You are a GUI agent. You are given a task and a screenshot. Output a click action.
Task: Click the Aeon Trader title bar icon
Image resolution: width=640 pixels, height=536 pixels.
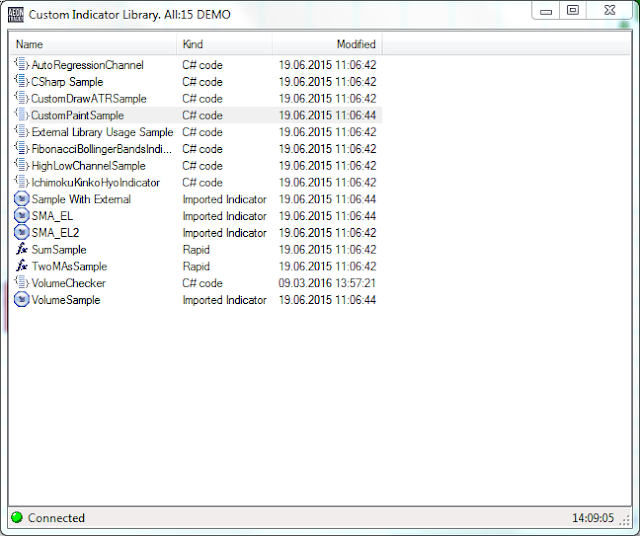tap(16, 15)
